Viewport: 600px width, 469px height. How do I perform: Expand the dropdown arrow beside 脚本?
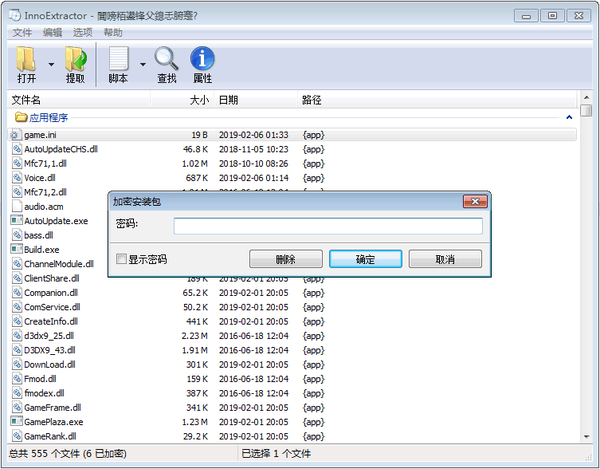(x=143, y=64)
